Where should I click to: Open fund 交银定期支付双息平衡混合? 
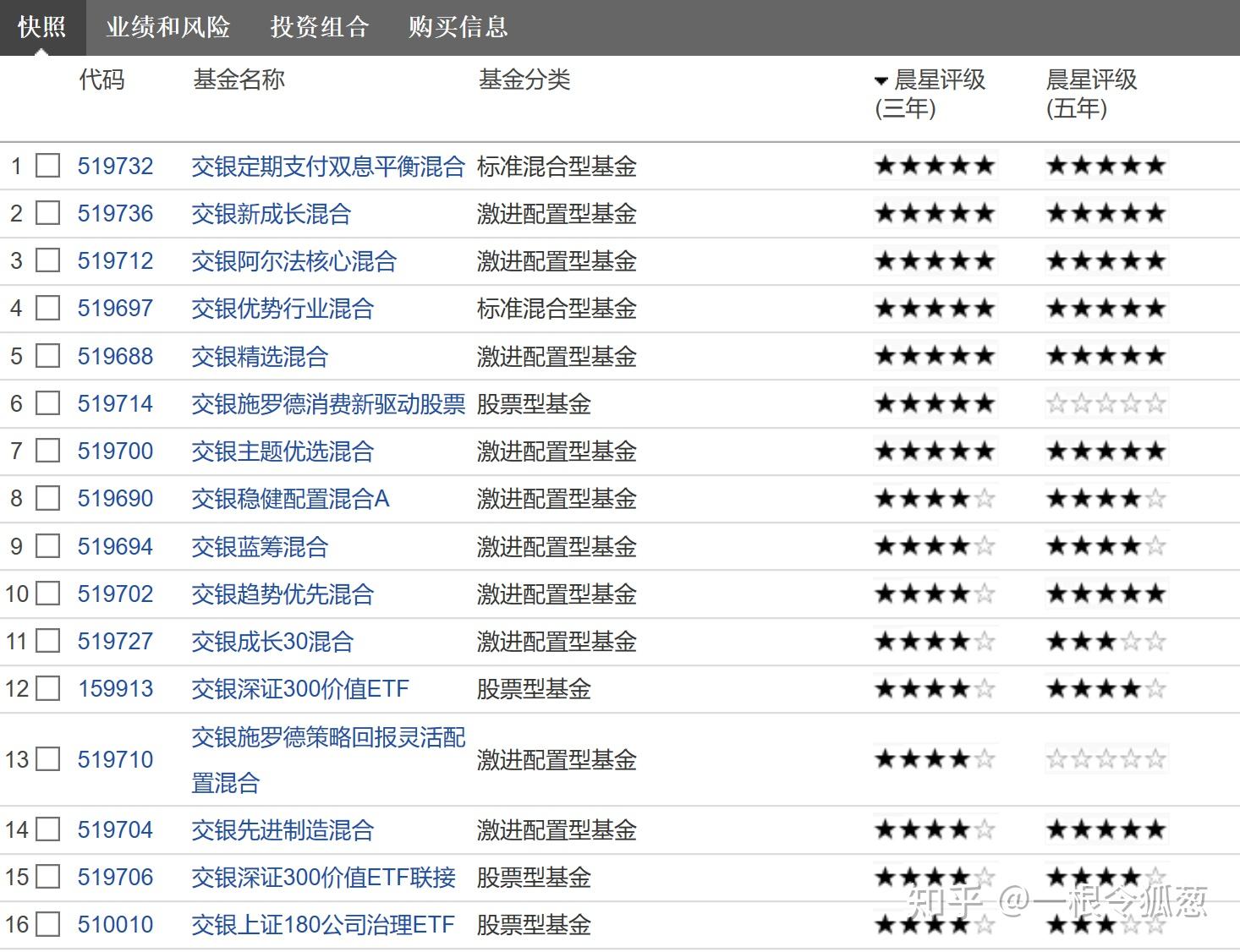pos(328,167)
